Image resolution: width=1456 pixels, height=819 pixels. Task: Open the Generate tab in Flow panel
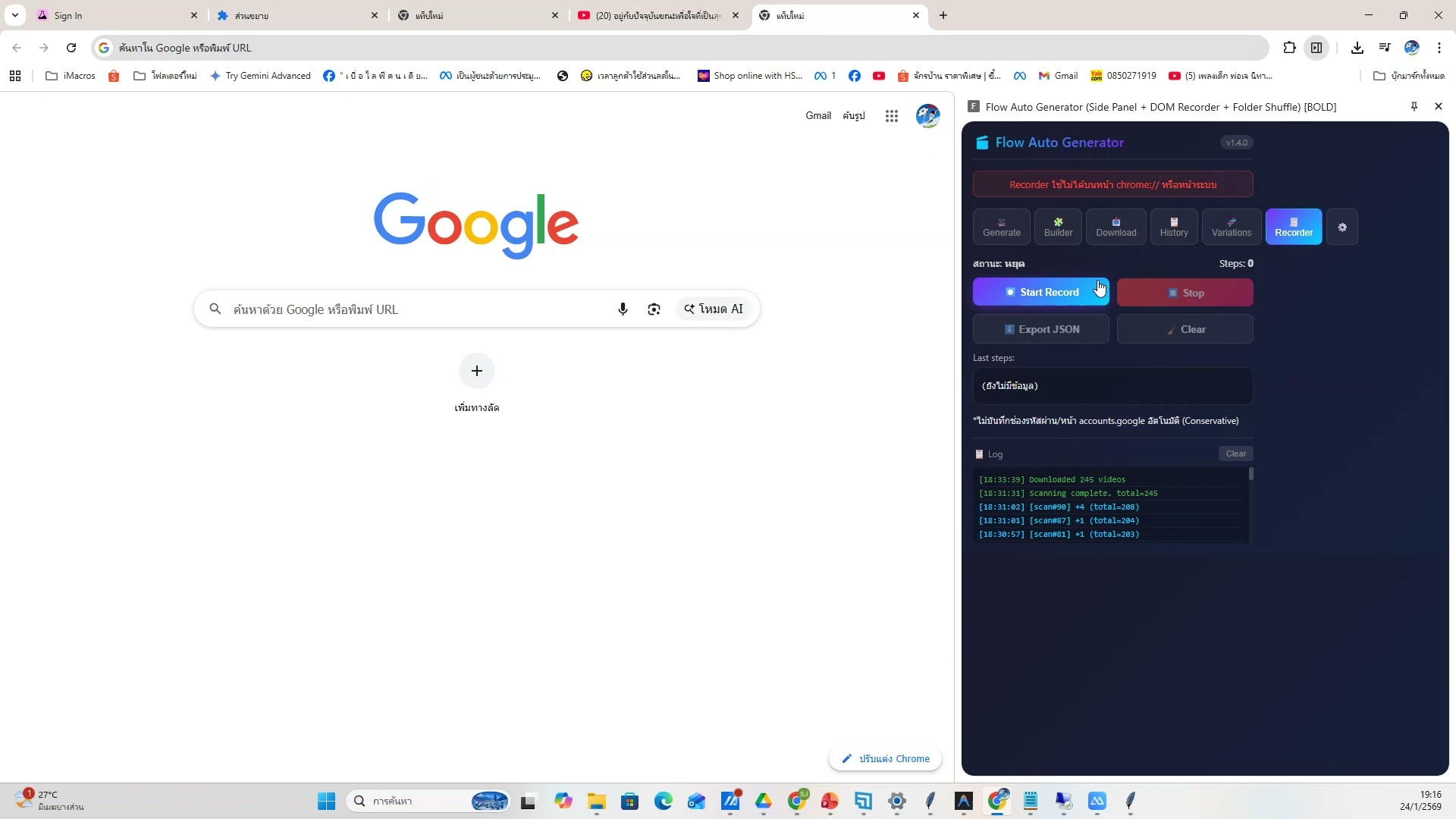(1001, 227)
